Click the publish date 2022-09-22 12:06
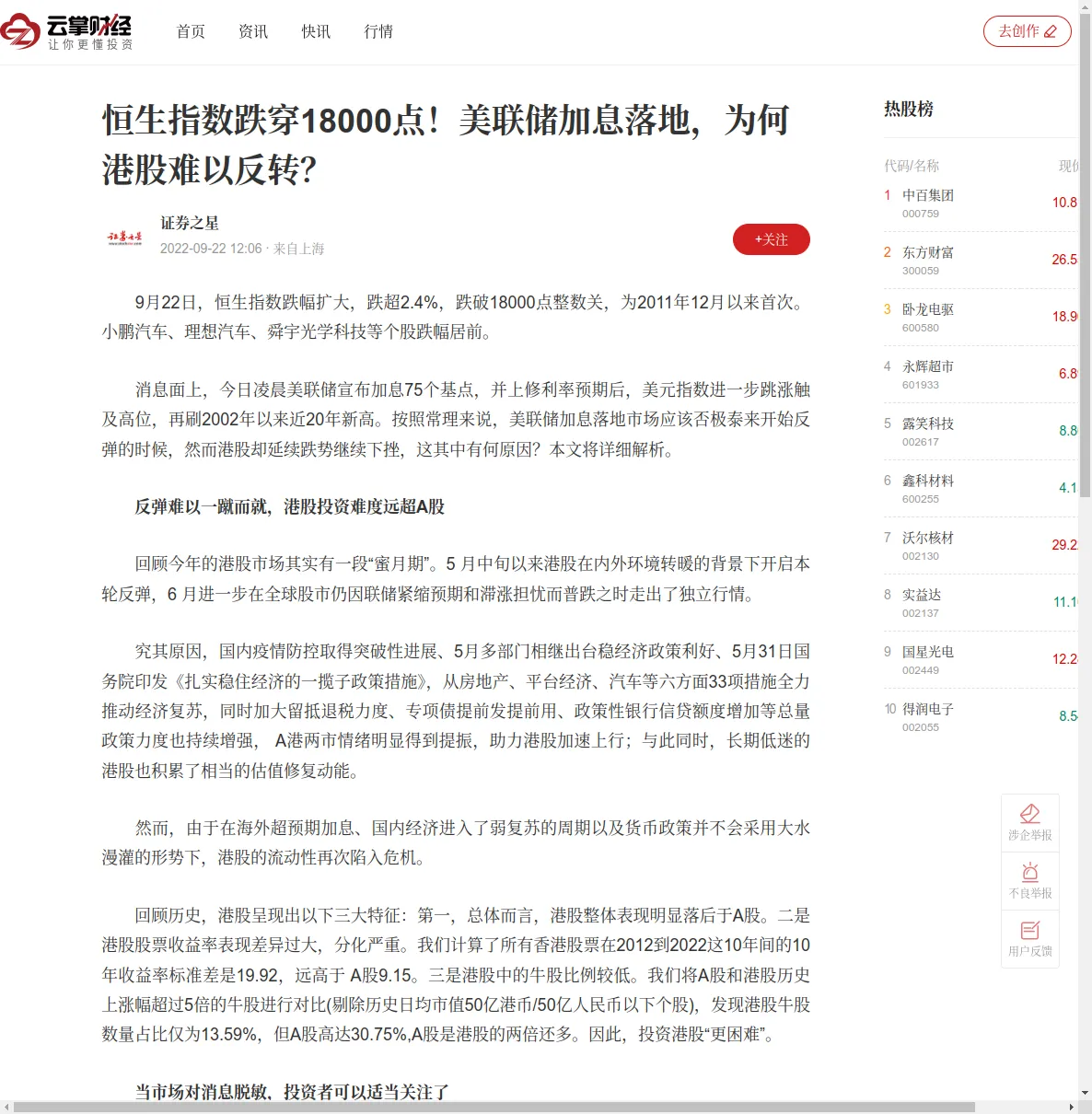This screenshot has width=1092, height=1114. pyautogui.click(x=211, y=249)
